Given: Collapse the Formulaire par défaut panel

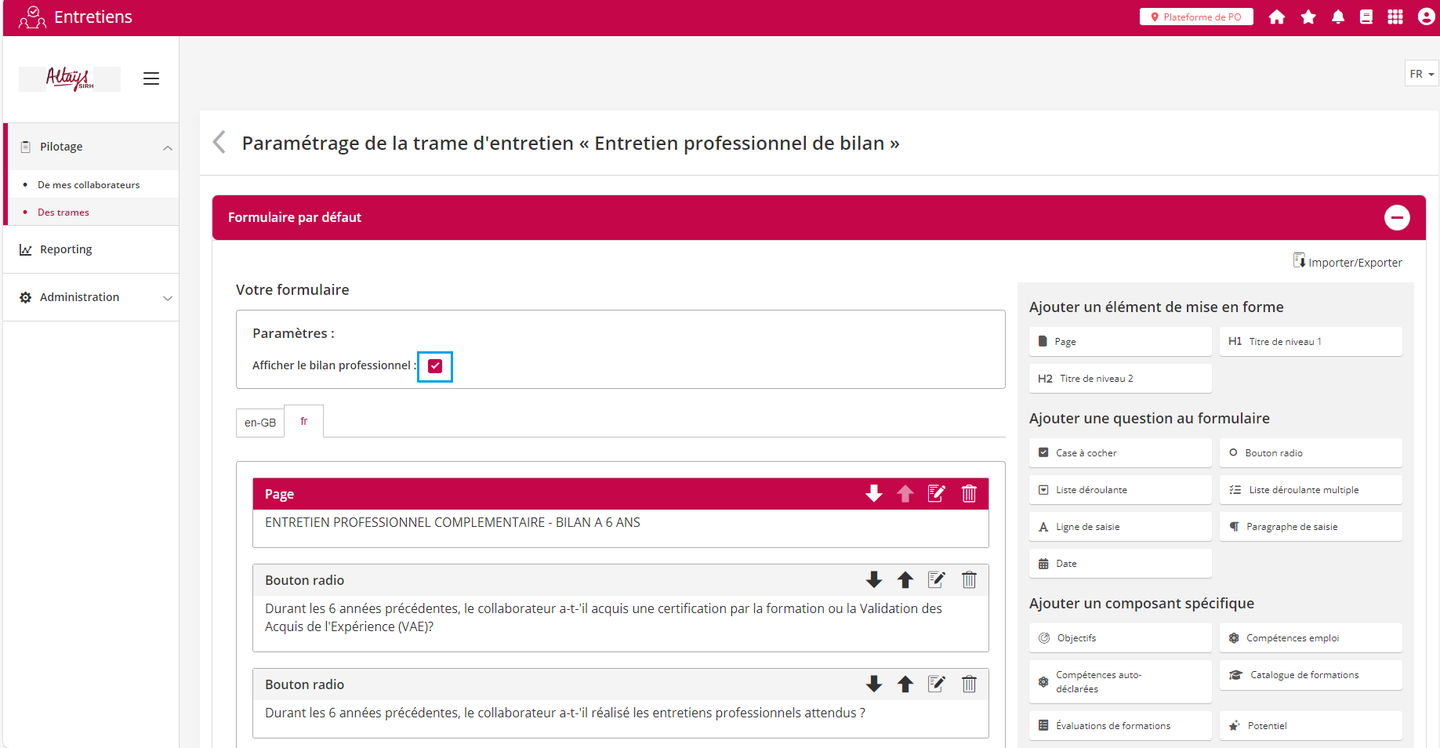Looking at the screenshot, I should [1396, 217].
